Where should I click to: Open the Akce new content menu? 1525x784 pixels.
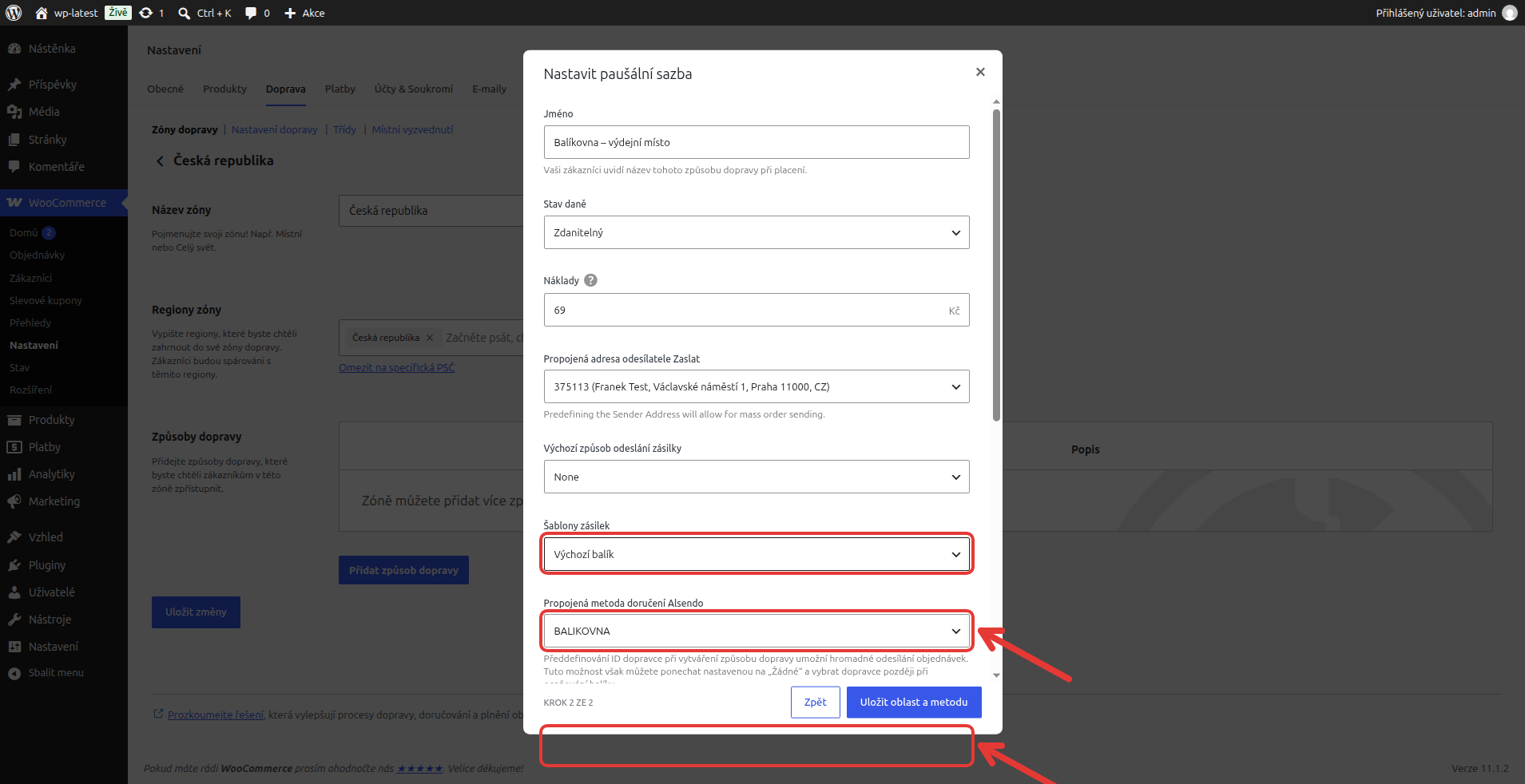(304, 13)
